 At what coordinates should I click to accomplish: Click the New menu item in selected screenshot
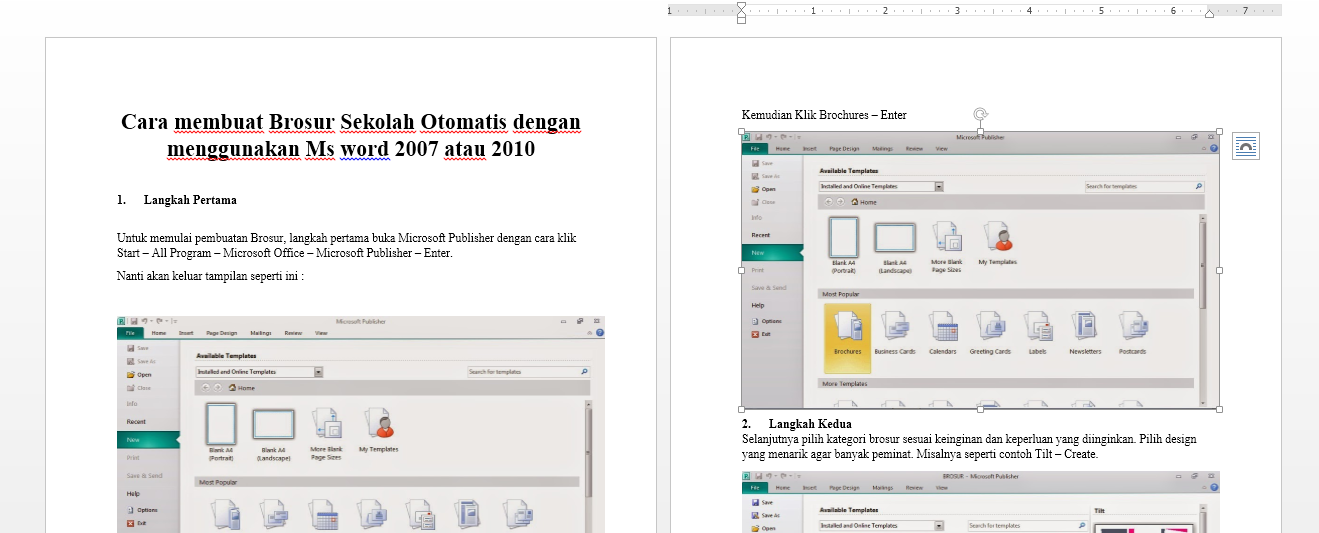[x=771, y=252]
